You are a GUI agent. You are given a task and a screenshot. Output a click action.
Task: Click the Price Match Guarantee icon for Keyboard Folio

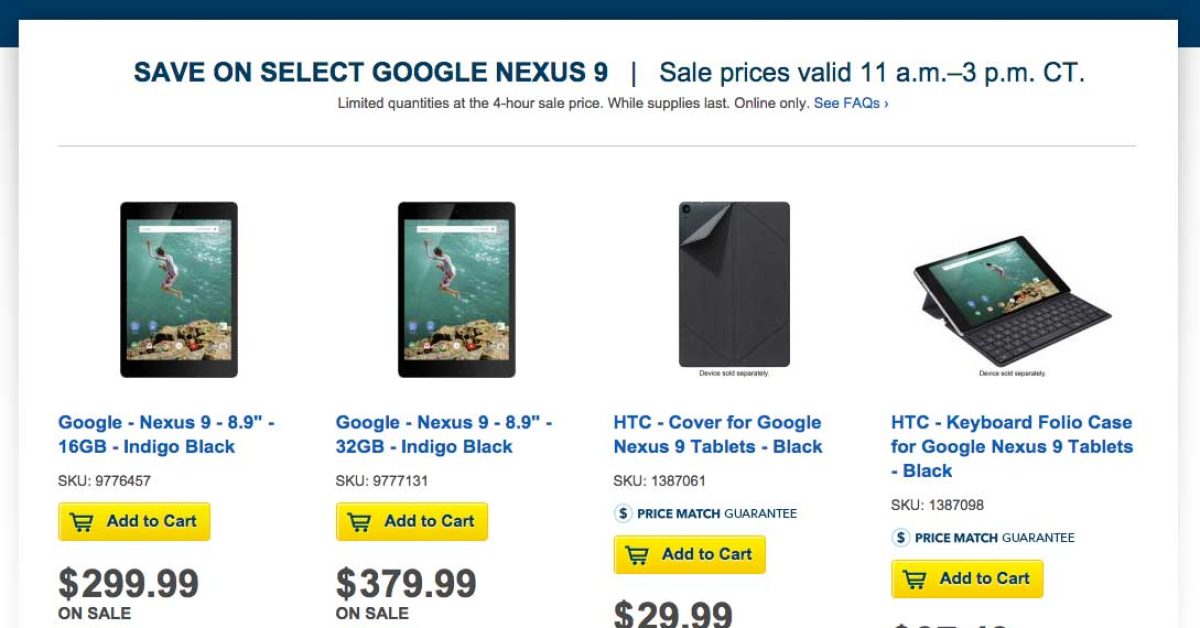901,538
